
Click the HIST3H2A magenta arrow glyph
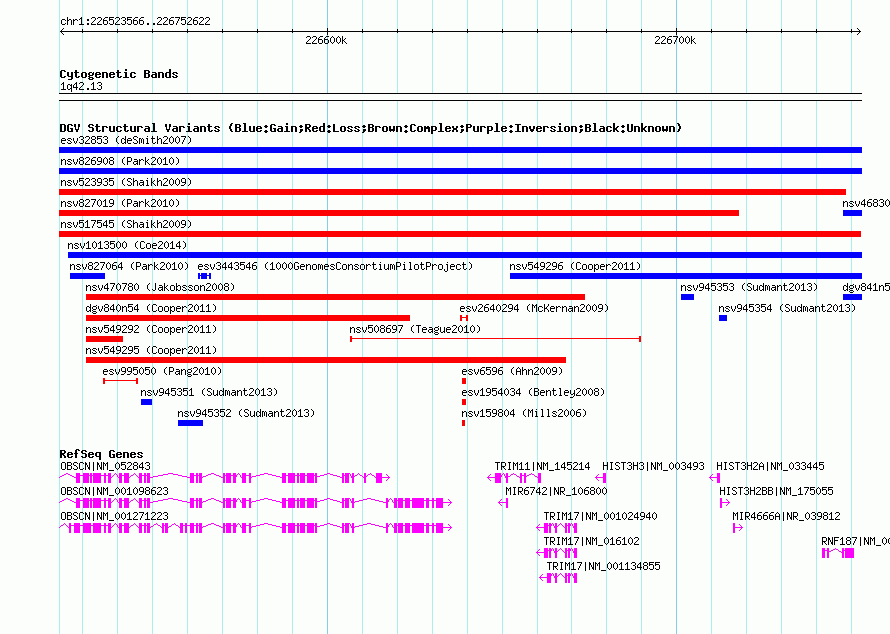pos(715,478)
